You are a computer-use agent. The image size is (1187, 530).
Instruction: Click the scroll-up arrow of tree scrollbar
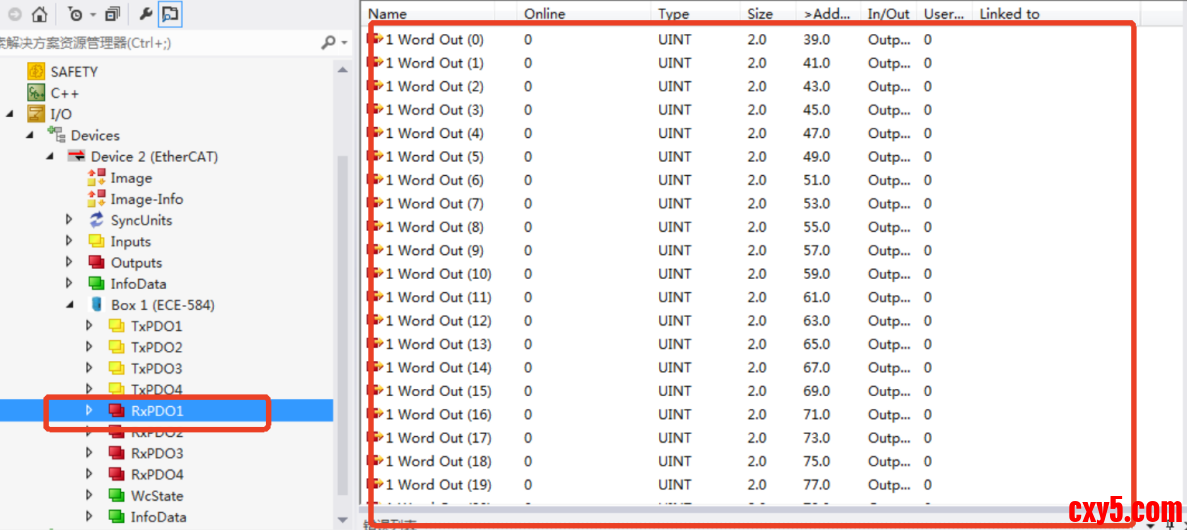[342, 69]
